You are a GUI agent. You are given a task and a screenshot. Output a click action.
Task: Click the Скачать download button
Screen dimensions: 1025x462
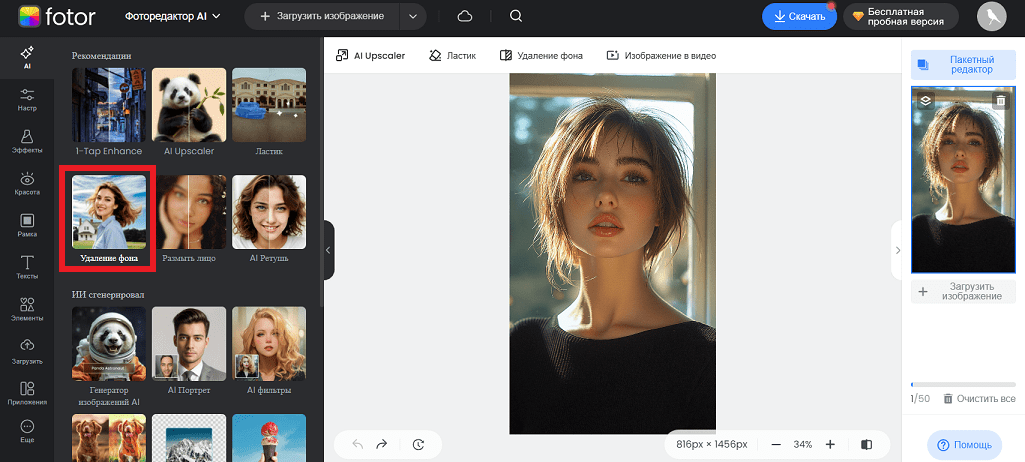(799, 17)
